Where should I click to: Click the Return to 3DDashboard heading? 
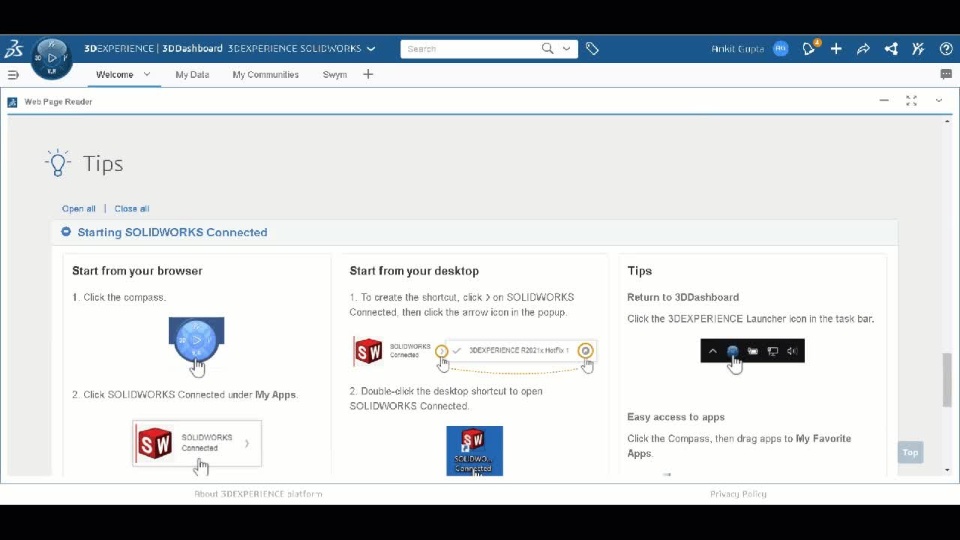click(683, 297)
